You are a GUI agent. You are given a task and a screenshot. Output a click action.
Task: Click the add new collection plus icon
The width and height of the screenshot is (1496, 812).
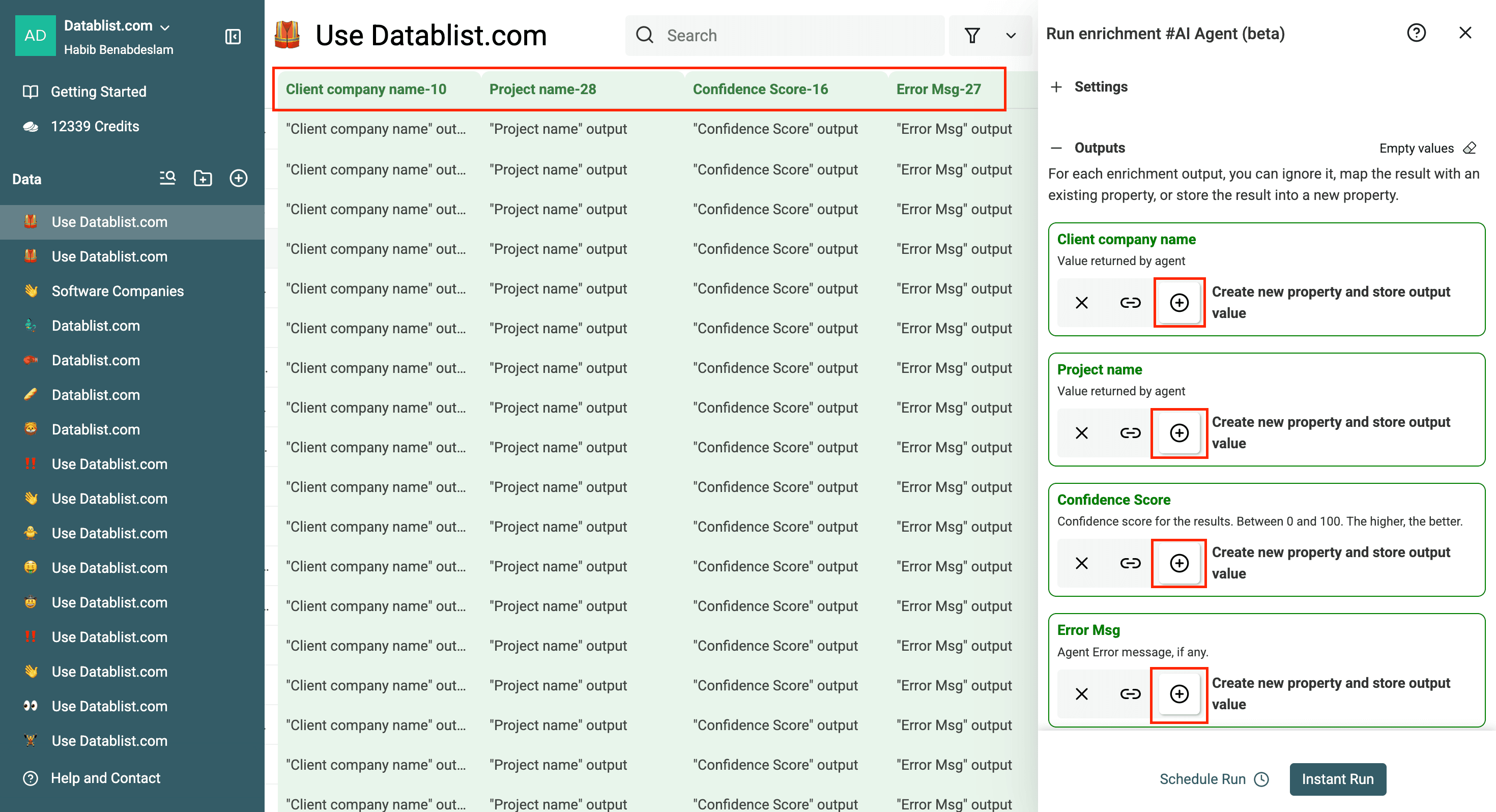click(238, 178)
